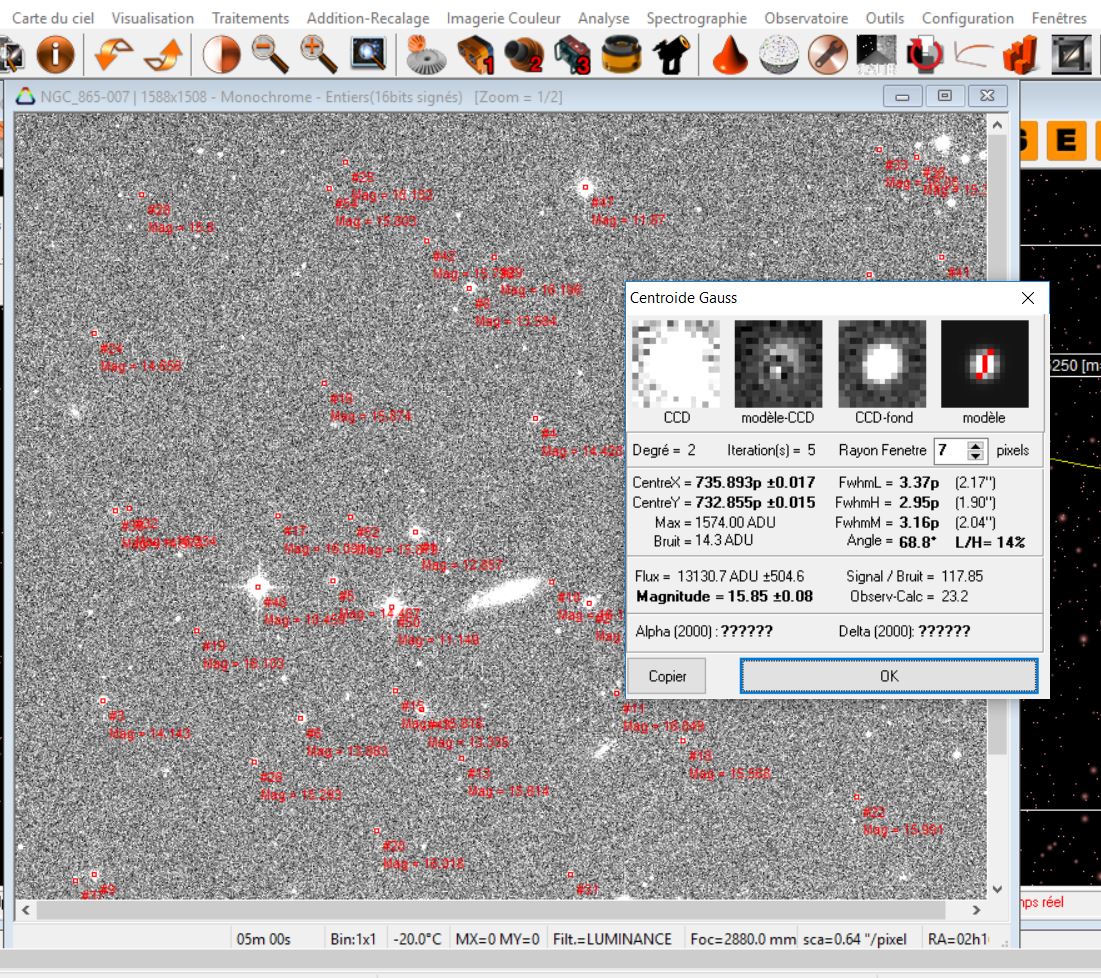Click the telescope pointing icon

click(672, 55)
